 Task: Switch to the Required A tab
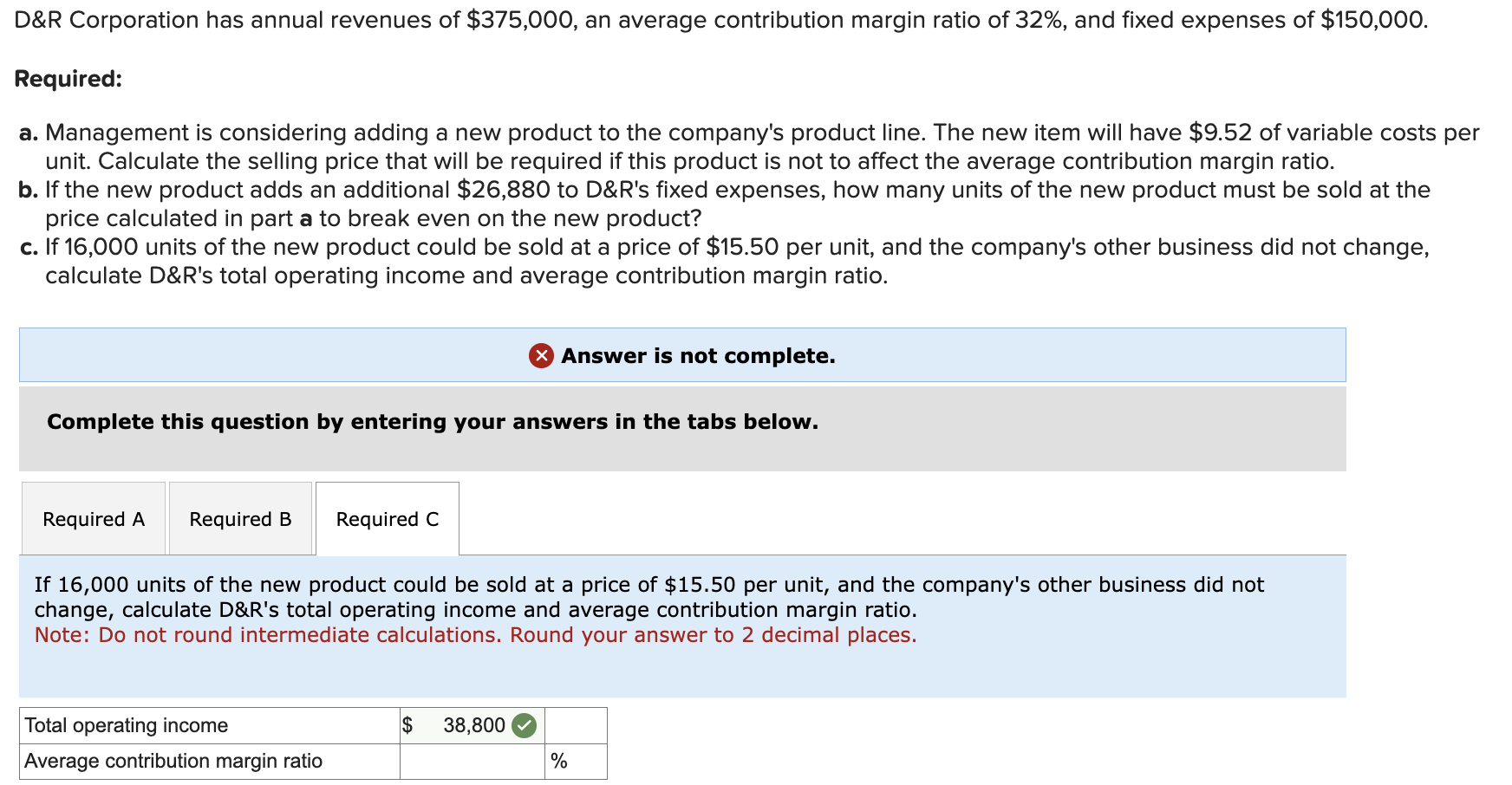(x=94, y=518)
